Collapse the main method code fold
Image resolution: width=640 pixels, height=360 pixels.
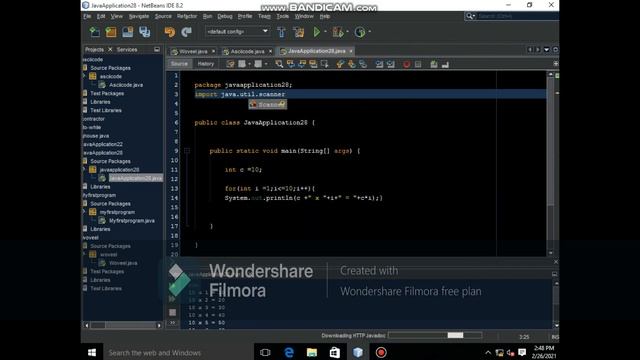tap(187, 151)
